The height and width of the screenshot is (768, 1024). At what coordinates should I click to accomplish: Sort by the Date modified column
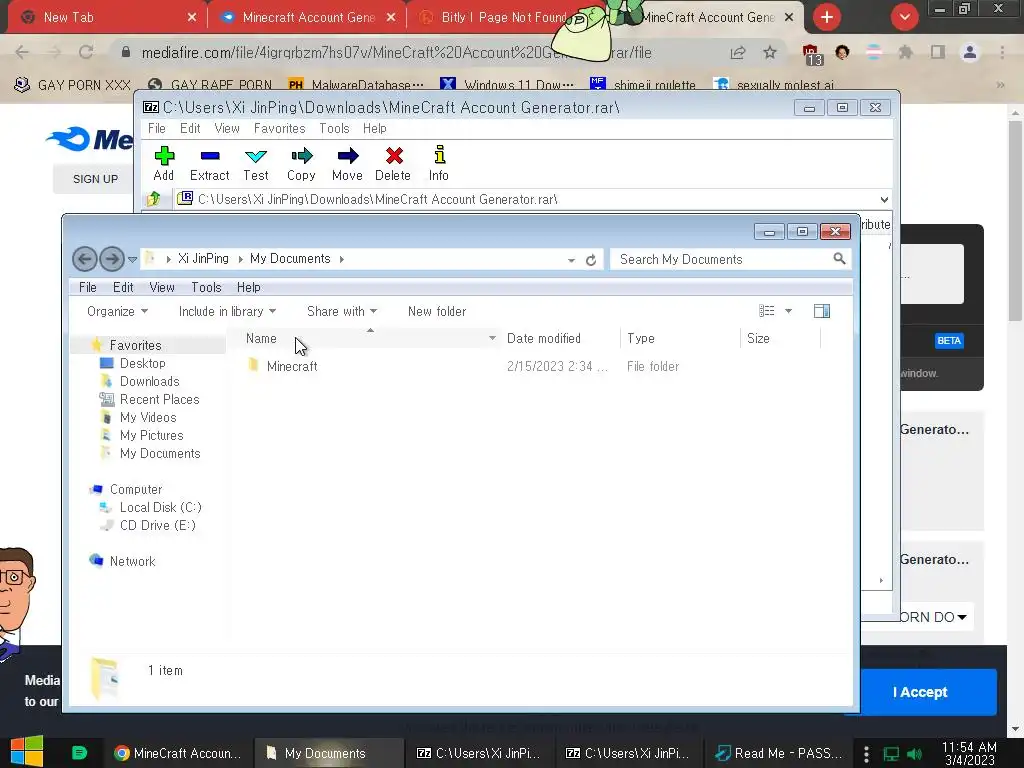tap(543, 338)
